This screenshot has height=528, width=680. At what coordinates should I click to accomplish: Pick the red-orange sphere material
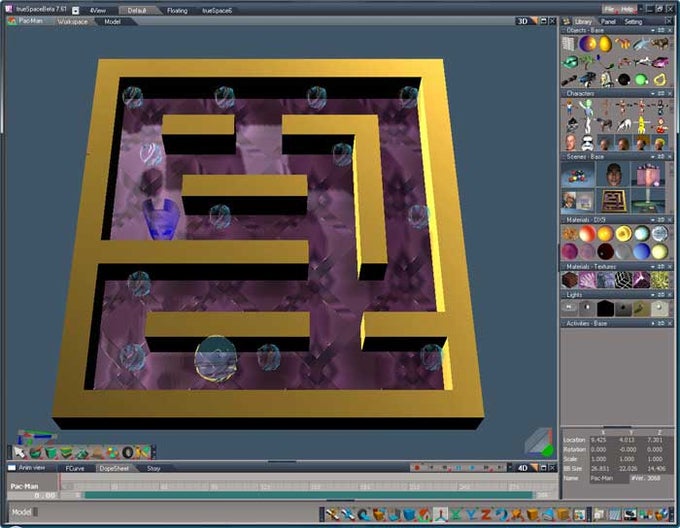click(x=587, y=234)
